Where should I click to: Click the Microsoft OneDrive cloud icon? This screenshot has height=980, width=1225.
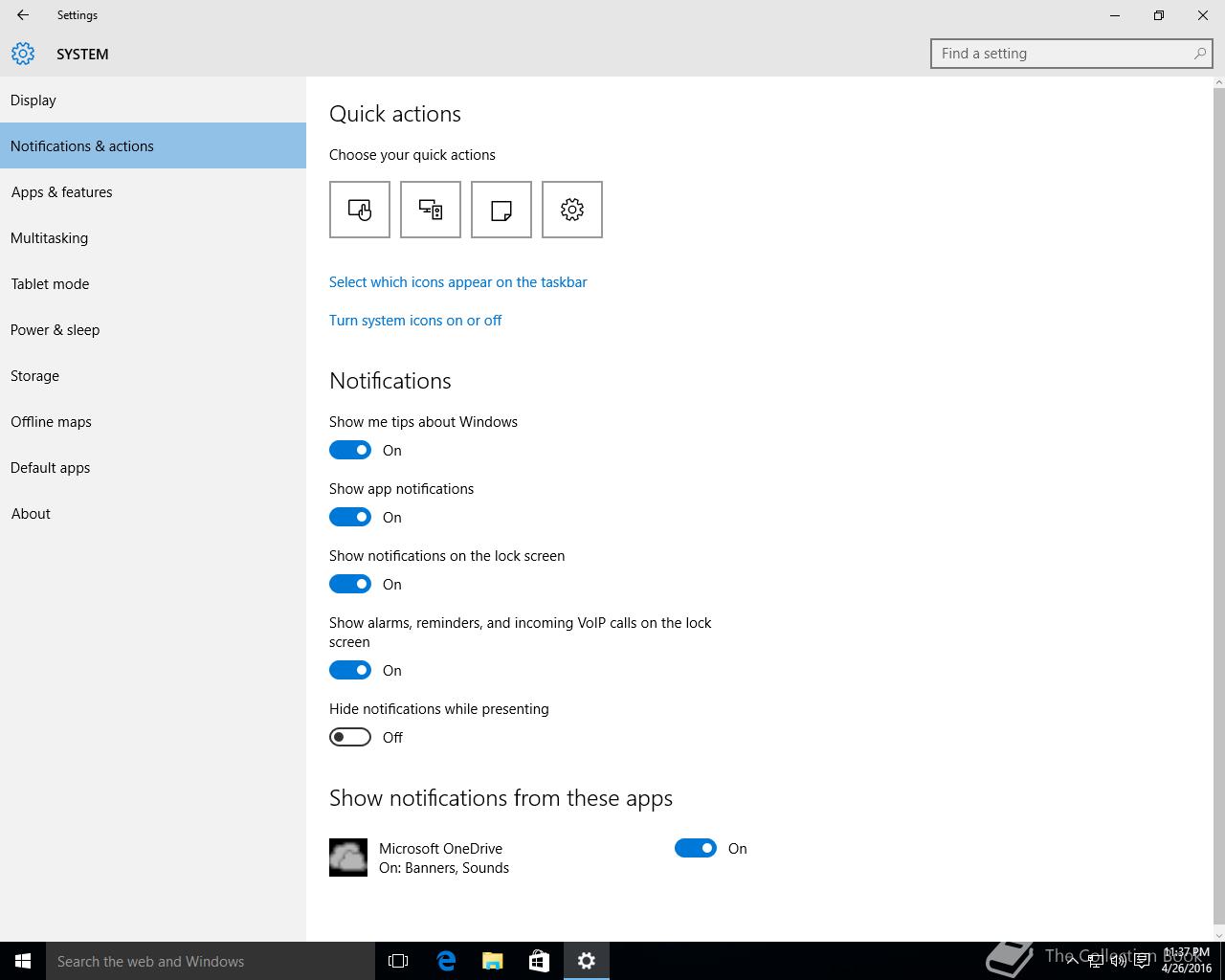pos(348,857)
